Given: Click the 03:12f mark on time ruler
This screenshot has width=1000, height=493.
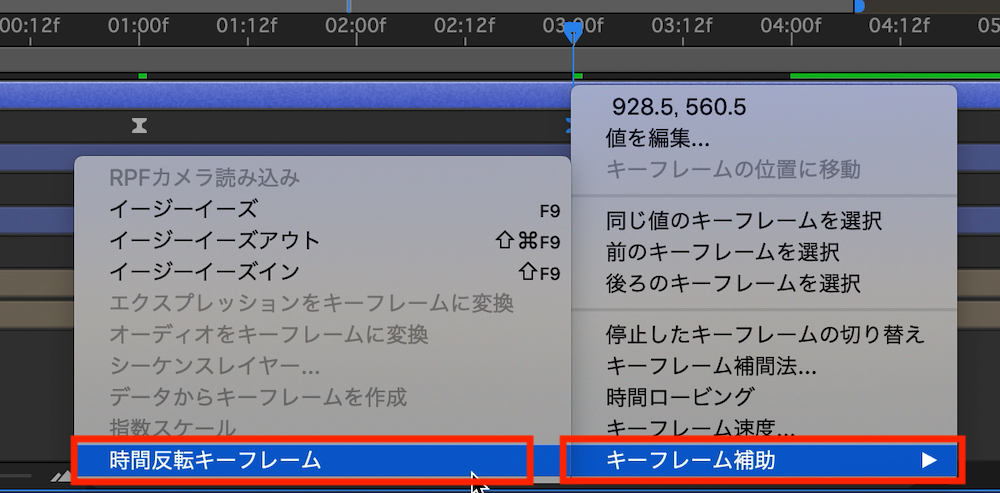Looking at the screenshot, I should coord(682,26).
